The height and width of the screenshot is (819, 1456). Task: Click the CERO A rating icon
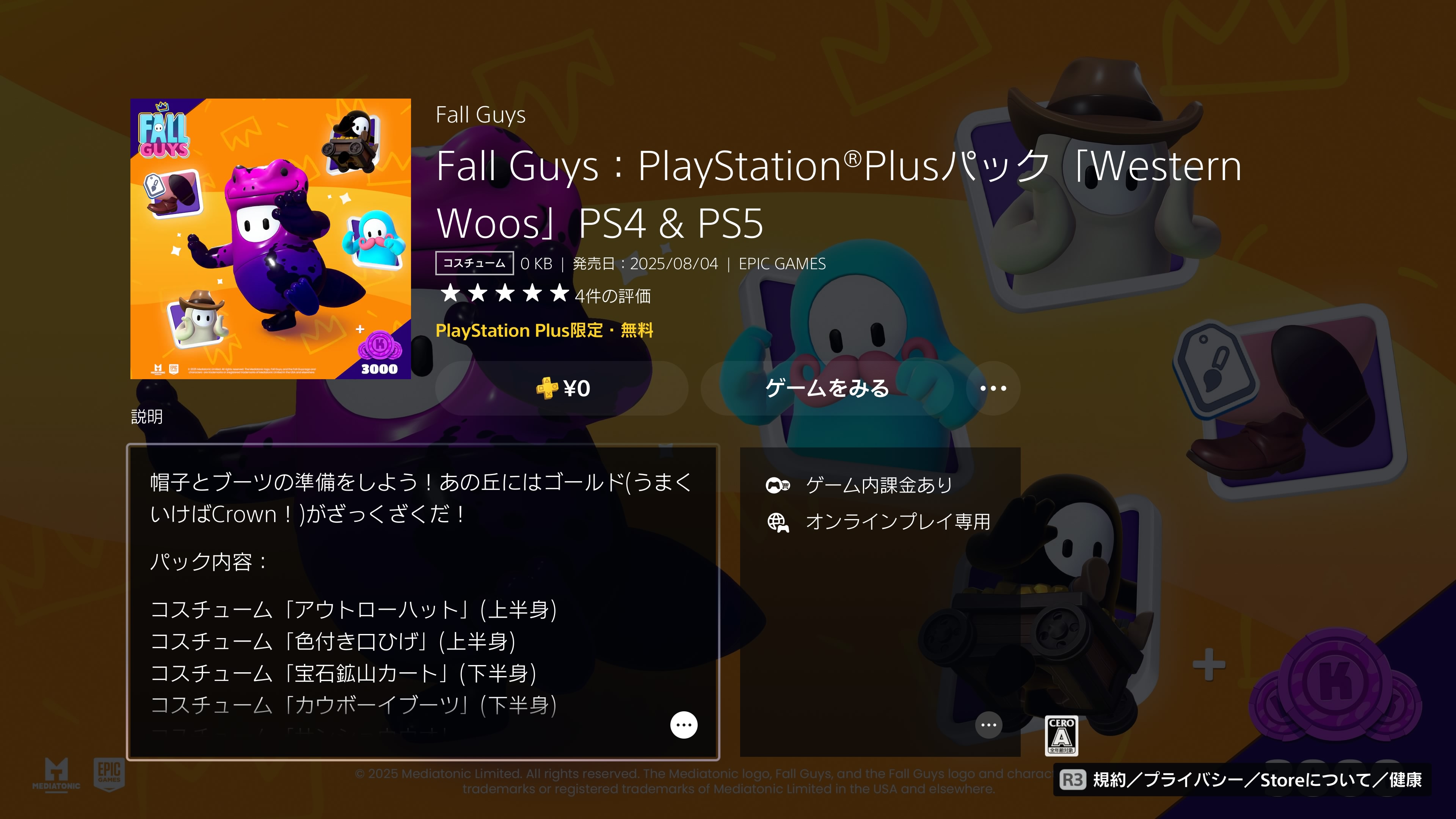[1062, 736]
